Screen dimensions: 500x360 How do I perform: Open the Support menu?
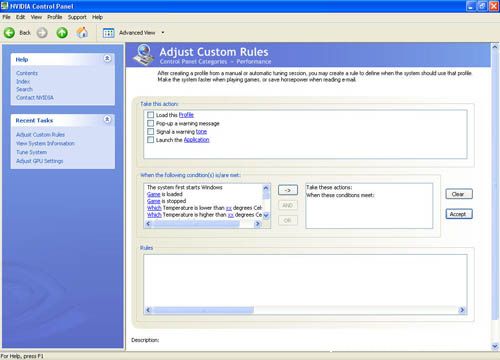(x=77, y=17)
